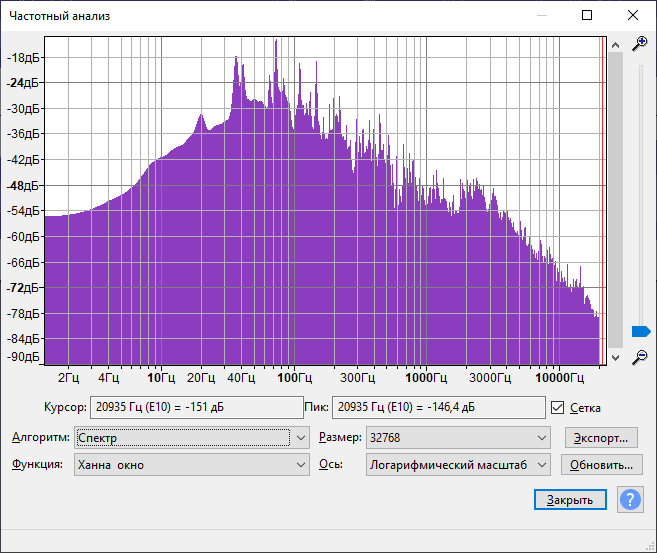Click the blue vertical zoom slider thumb
Image resolution: width=657 pixels, height=553 pixels.
click(641, 331)
